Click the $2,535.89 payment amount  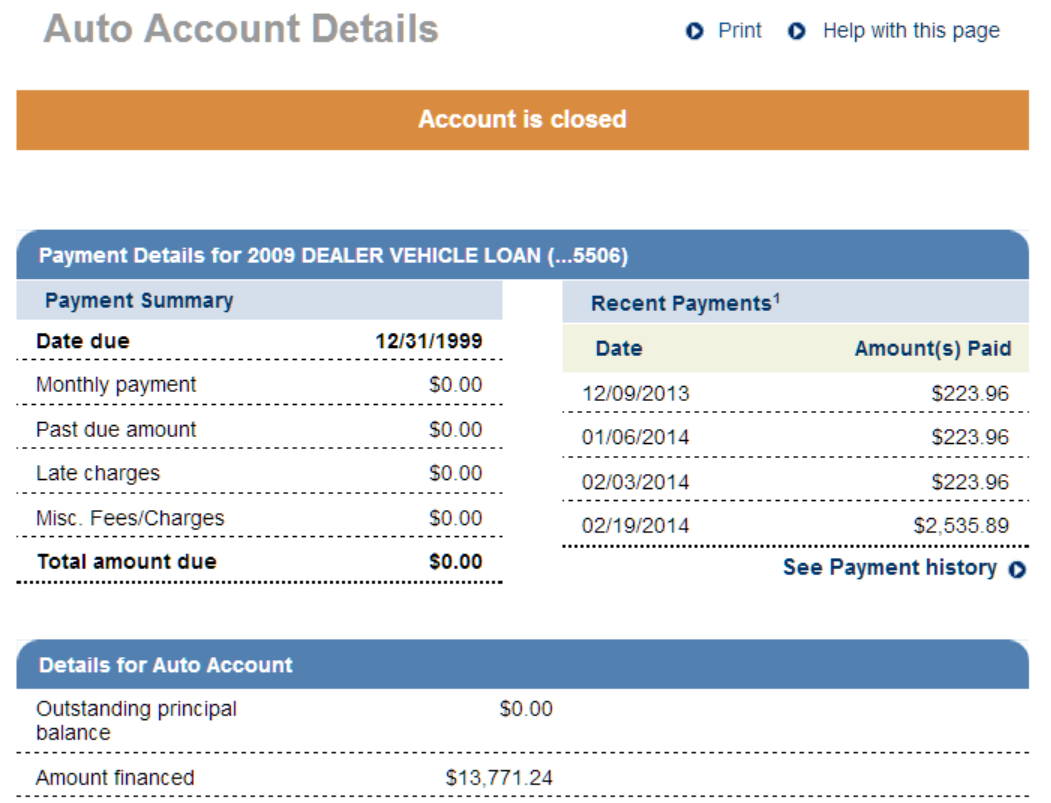click(961, 526)
